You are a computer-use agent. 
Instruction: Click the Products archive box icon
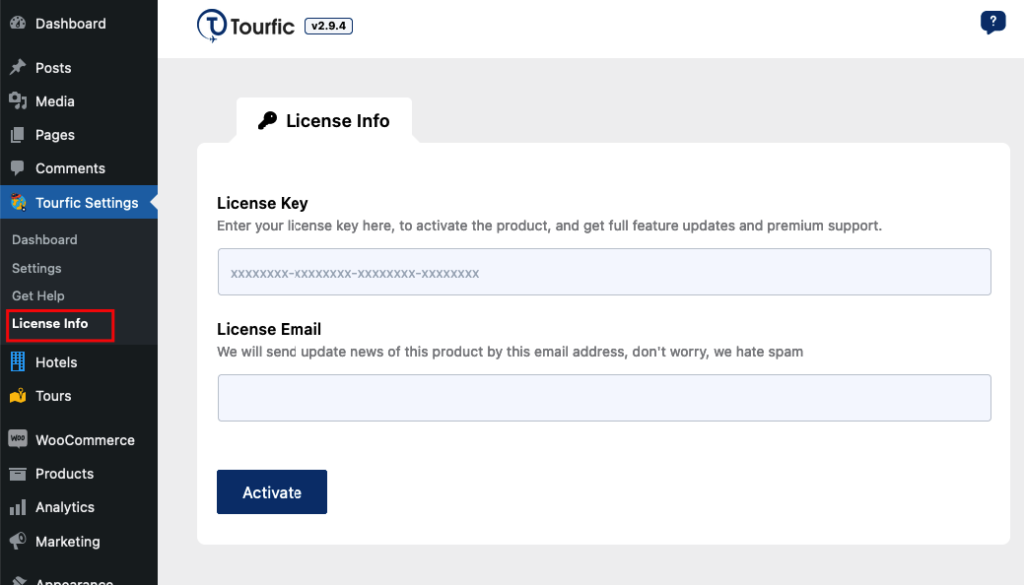pyautogui.click(x=18, y=473)
